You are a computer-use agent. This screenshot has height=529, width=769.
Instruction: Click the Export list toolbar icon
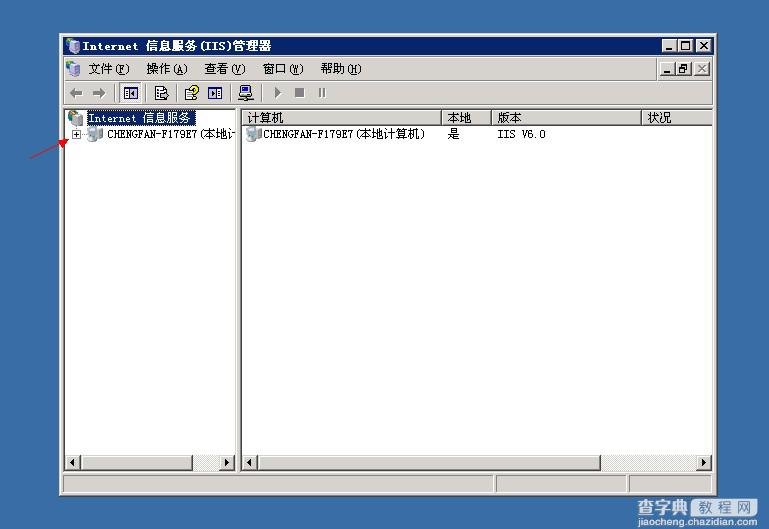(x=161, y=93)
